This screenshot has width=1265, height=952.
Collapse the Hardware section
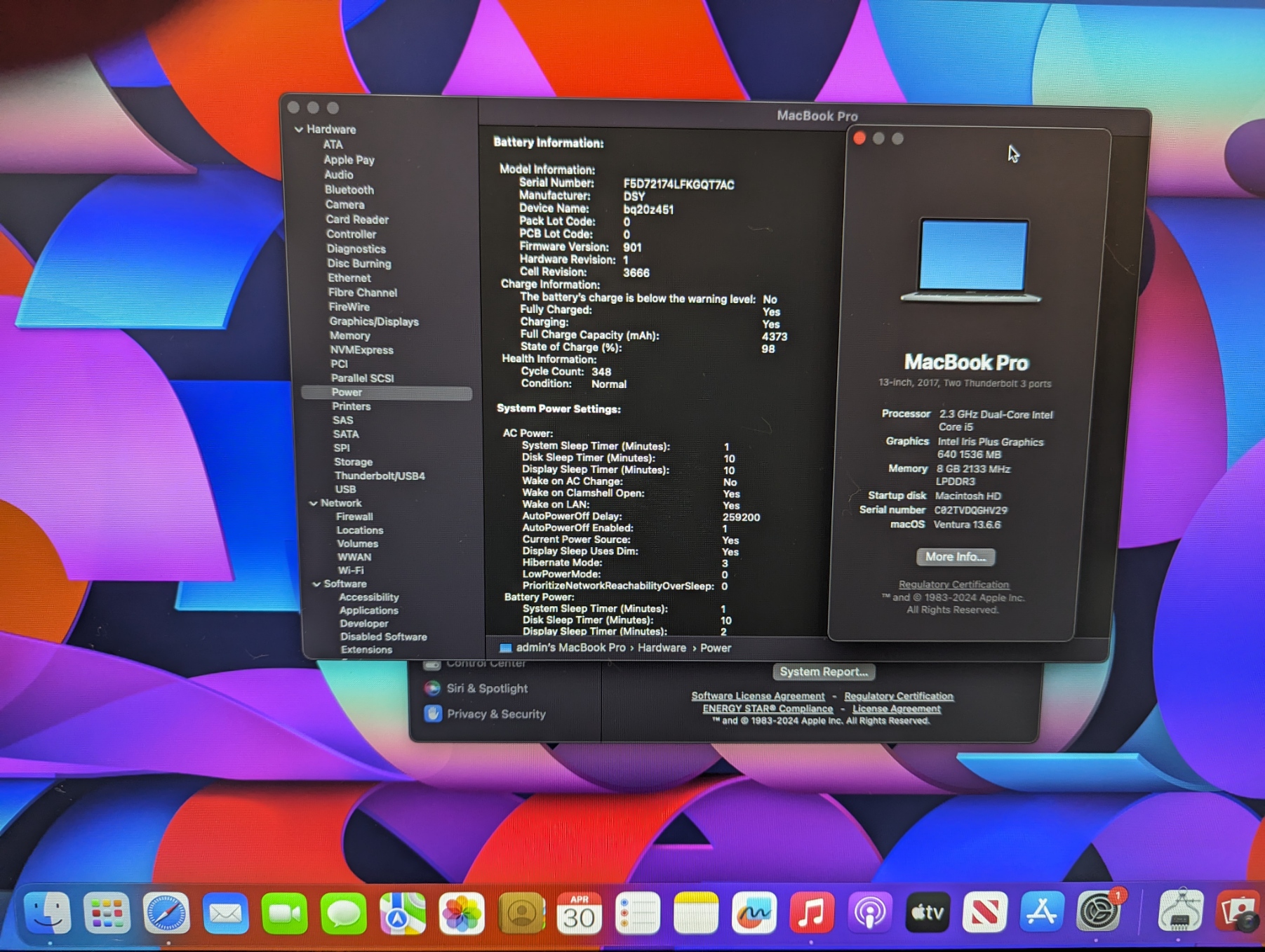299,130
